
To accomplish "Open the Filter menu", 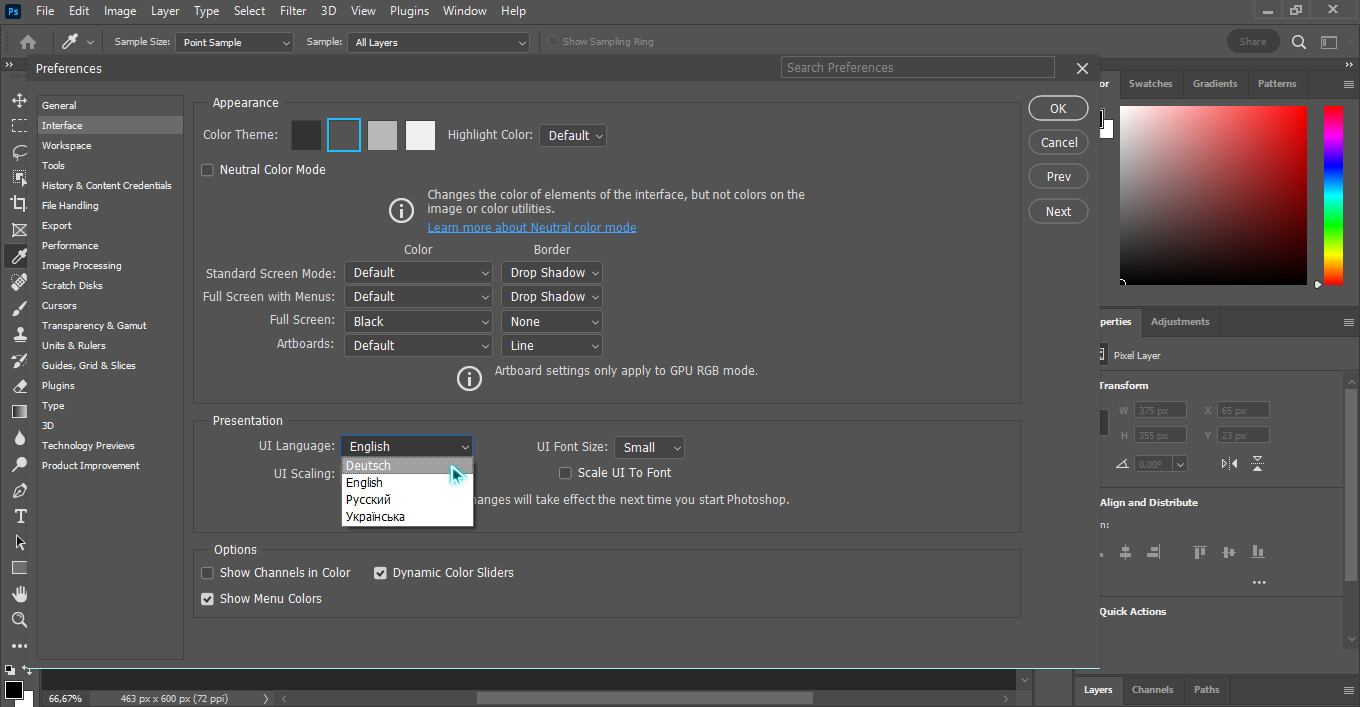I will coord(293,11).
